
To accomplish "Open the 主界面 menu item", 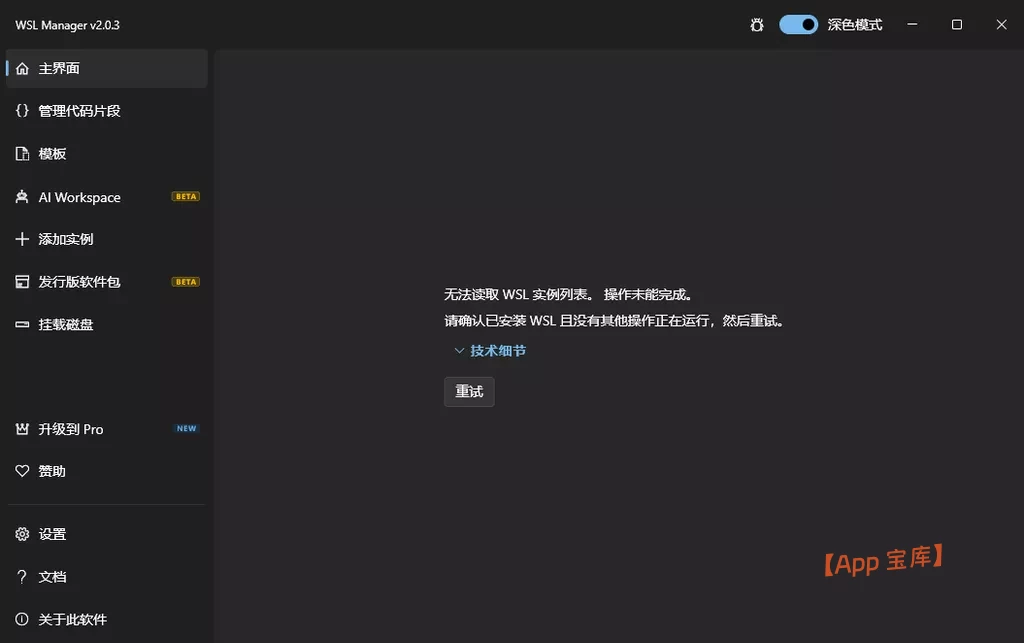I will pyautogui.click(x=106, y=69).
